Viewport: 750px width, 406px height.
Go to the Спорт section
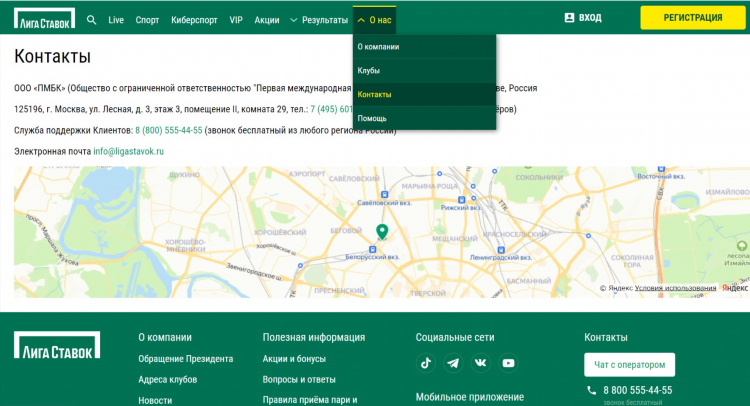147,20
